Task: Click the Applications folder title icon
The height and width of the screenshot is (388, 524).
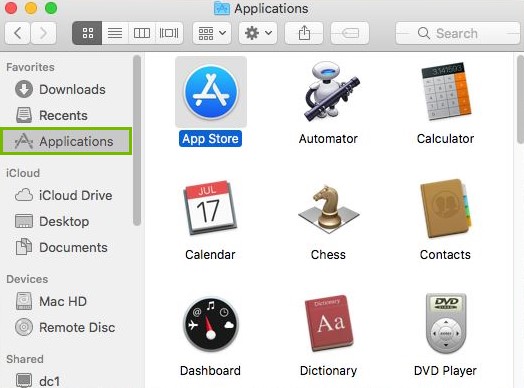Action: [x=222, y=8]
